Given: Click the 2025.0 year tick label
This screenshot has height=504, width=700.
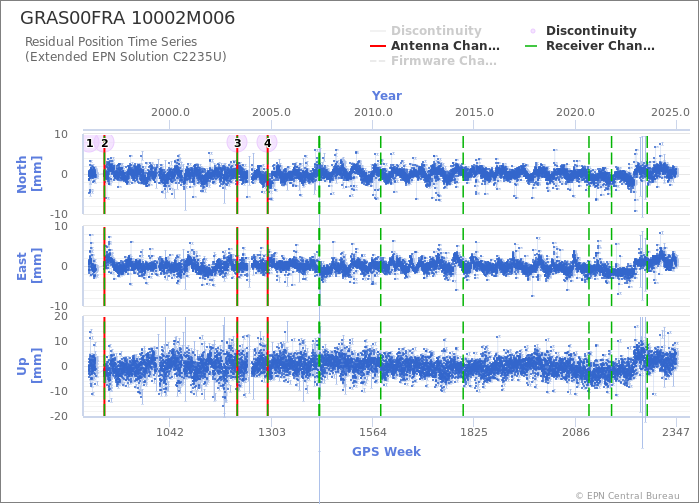Looking at the screenshot, I should (670, 112).
